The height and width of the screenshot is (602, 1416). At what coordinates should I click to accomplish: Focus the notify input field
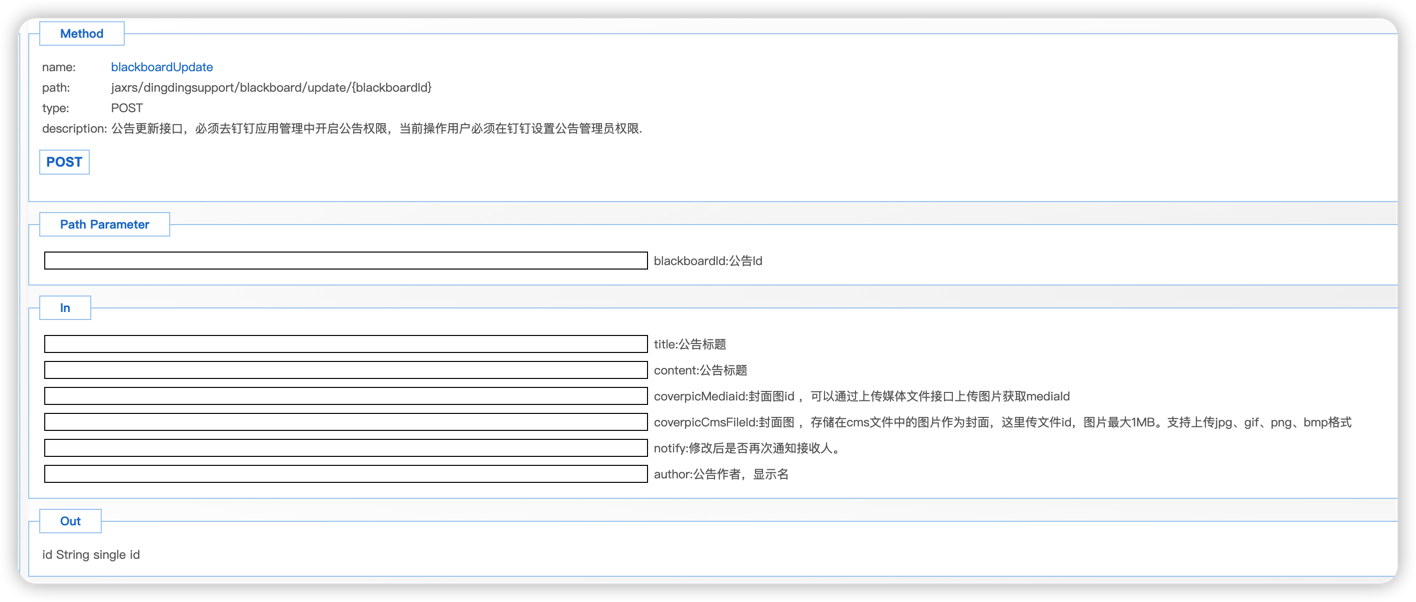(x=346, y=448)
